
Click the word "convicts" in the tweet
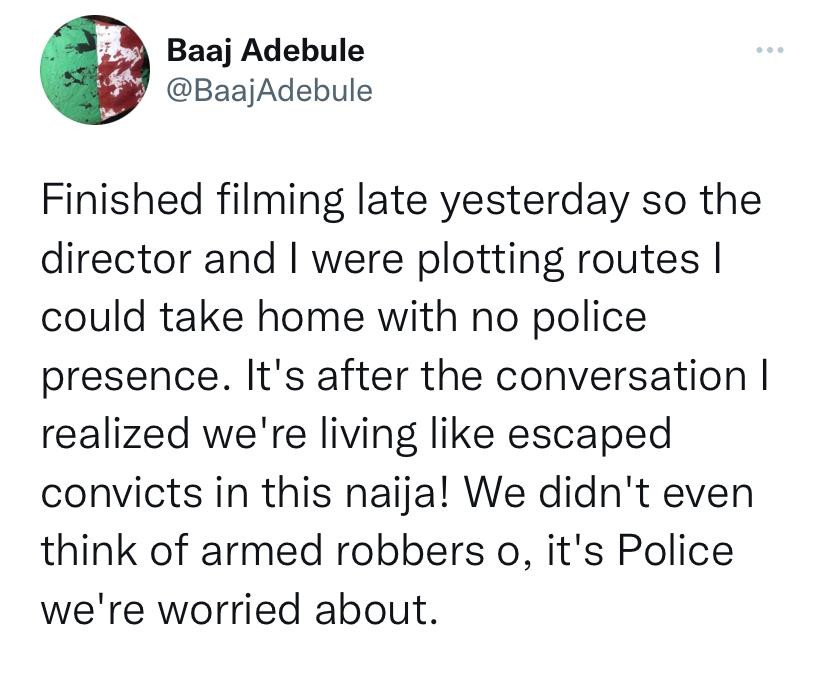pyautogui.click(x=122, y=492)
